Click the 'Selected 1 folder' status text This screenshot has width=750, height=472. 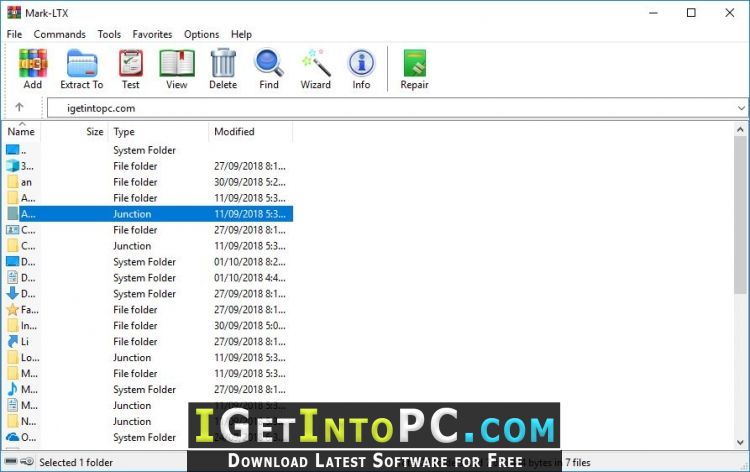[x=76, y=462]
